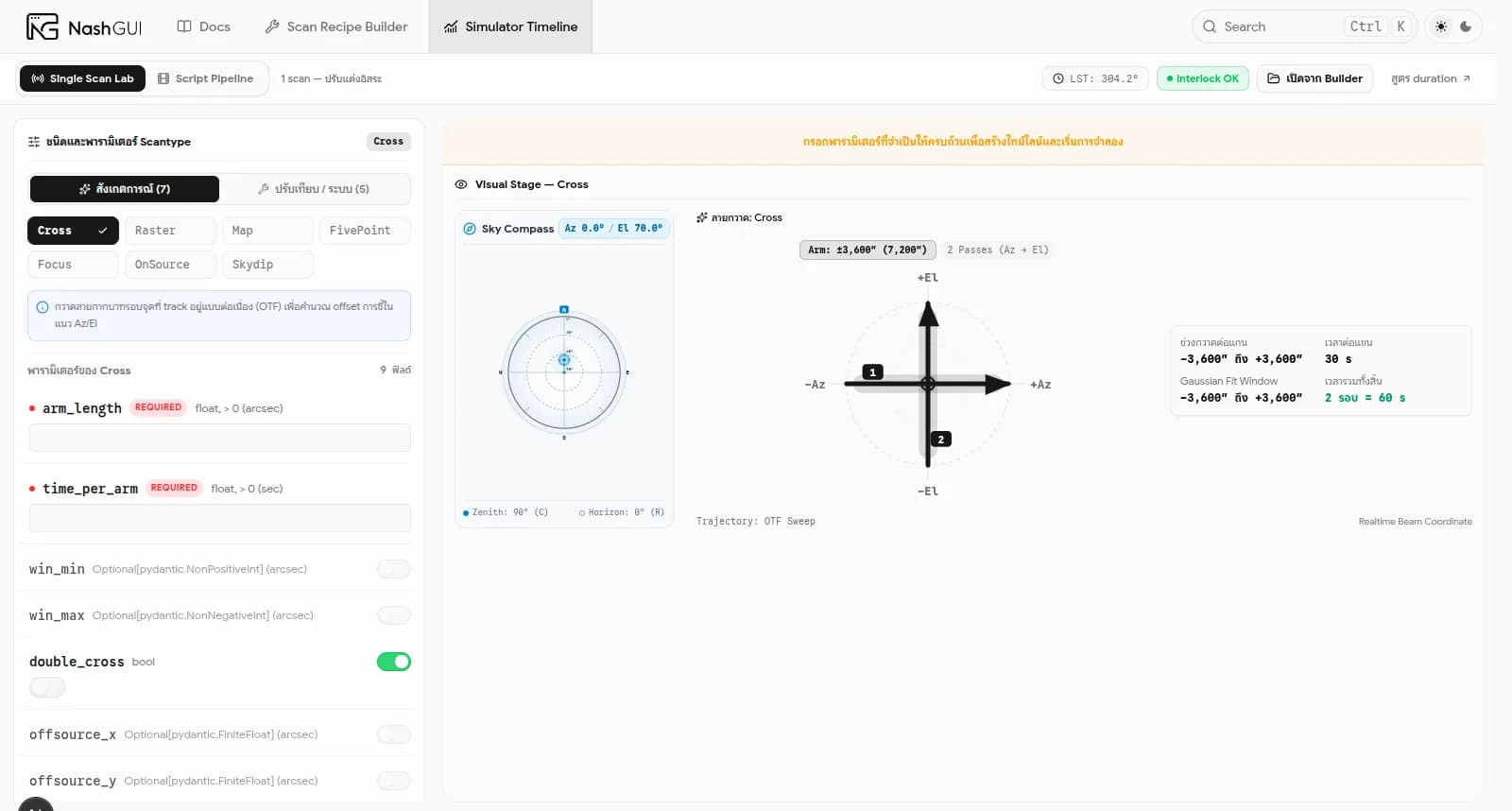1512x811 pixels.
Task: Enable the win_min optional toggle
Action: click(394, 569)
